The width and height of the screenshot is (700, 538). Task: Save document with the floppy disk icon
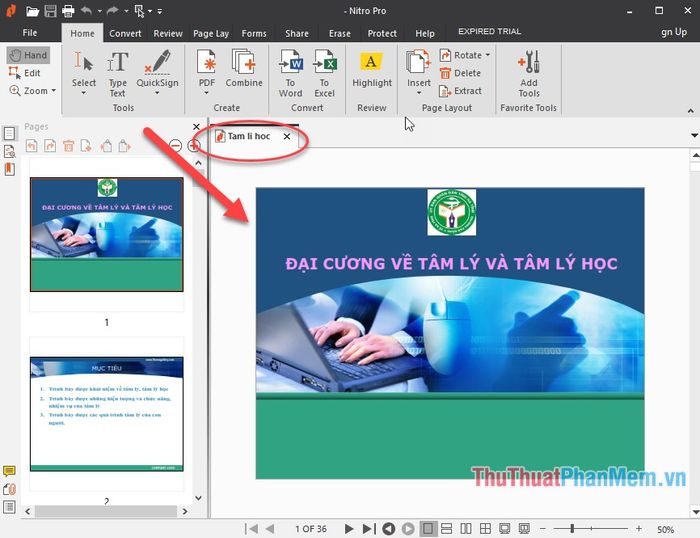point(50,11)
